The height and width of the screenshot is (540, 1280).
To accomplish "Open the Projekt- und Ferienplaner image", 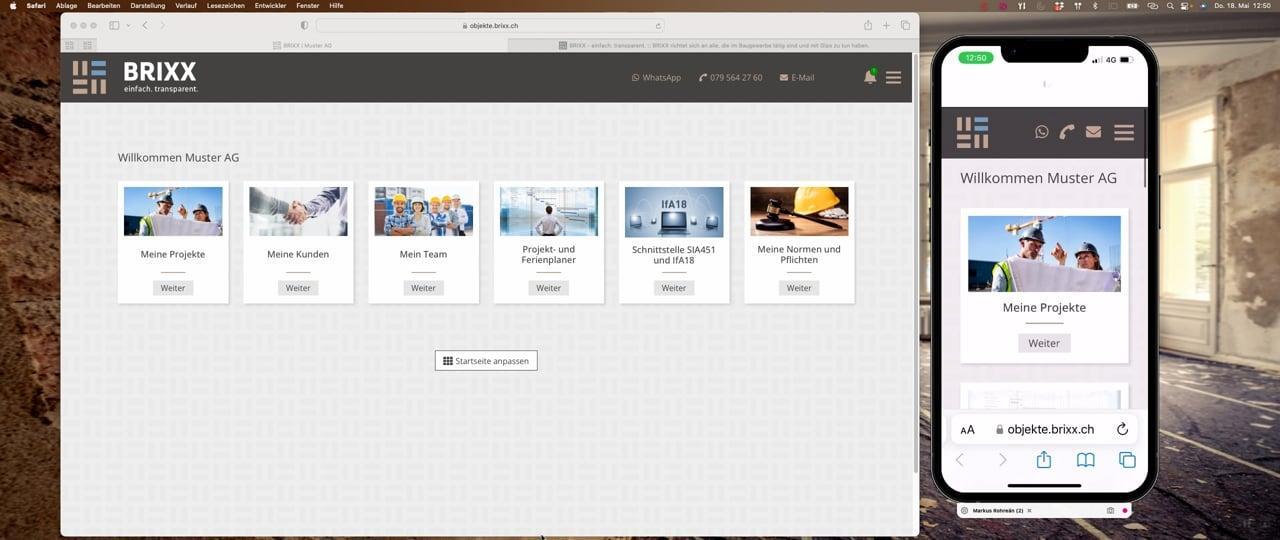I will pyautogui.click(x=548, y=211).
